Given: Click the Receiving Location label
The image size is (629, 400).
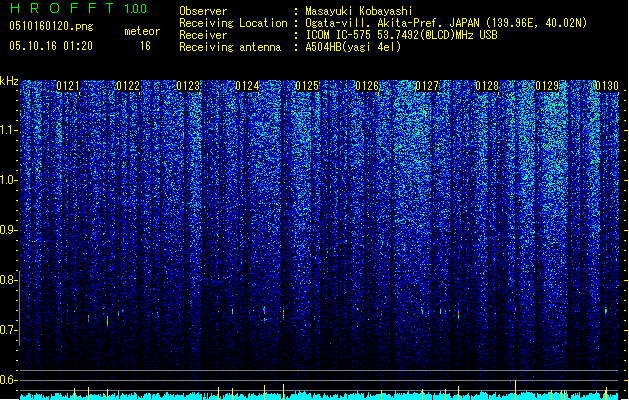Looking at the screenshot, I should click(x=233, y=23).
